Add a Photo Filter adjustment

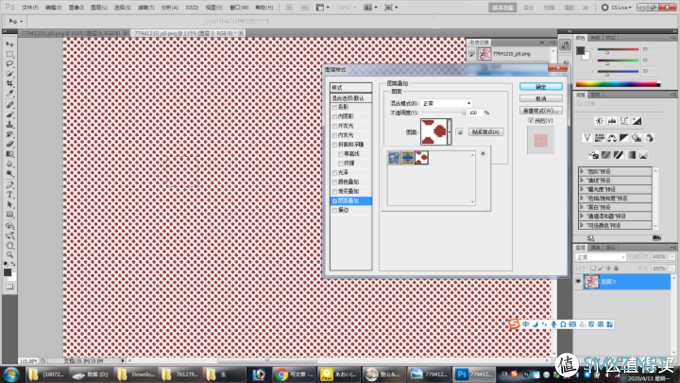pos(637,138)
